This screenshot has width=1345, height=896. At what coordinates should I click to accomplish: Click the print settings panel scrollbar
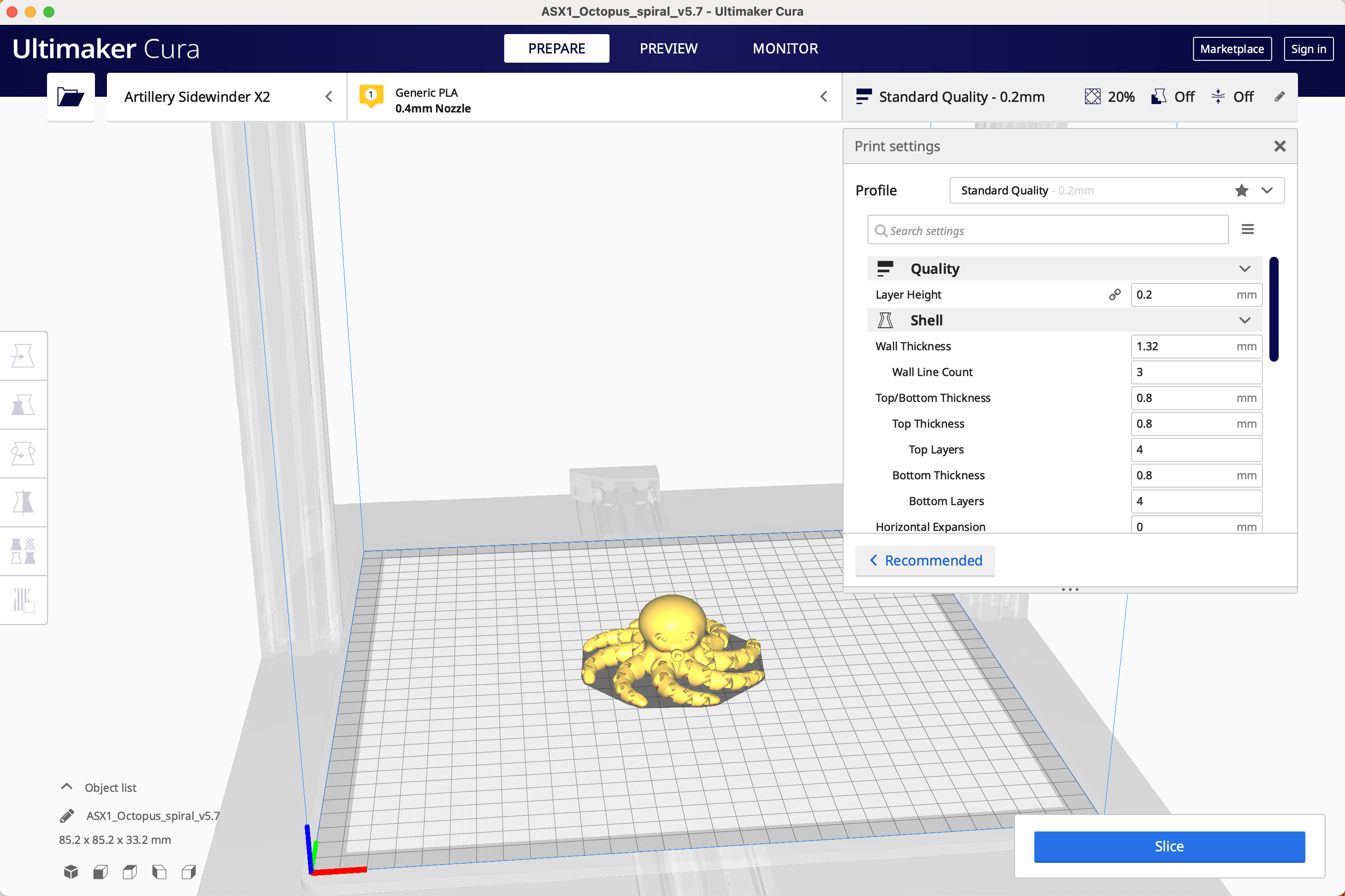tap(1274, 309)
